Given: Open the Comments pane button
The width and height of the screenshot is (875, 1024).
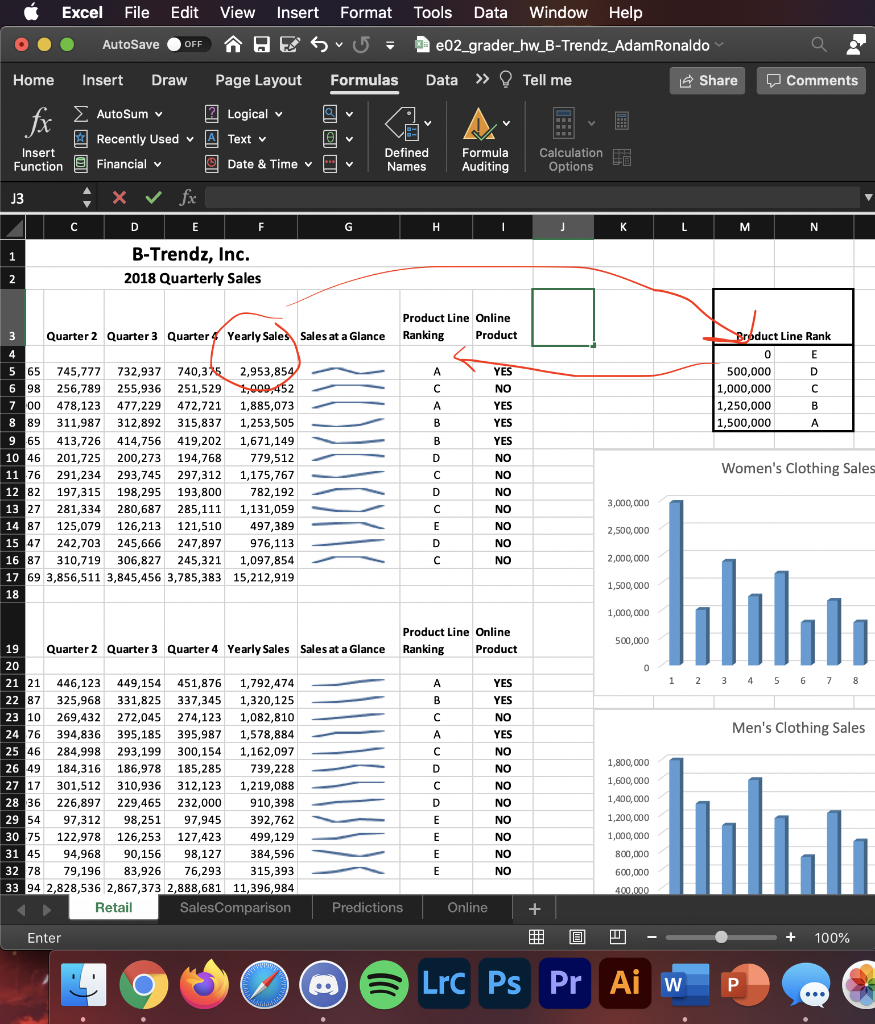Looking at the screenshot, I should [811, 80].
